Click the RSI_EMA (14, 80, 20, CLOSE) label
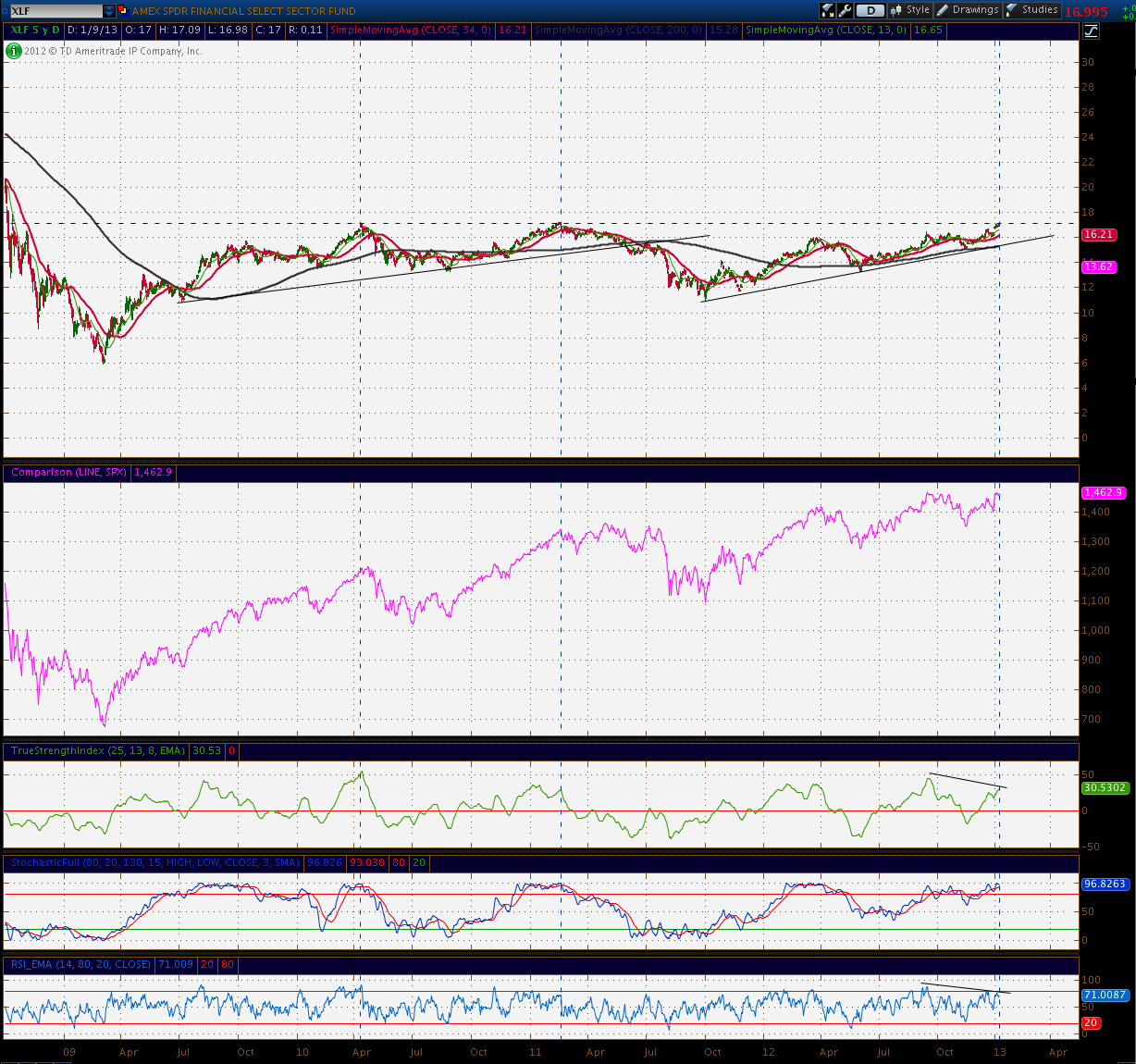Viewport: 1136px width, 1064px height. (80, 964)
